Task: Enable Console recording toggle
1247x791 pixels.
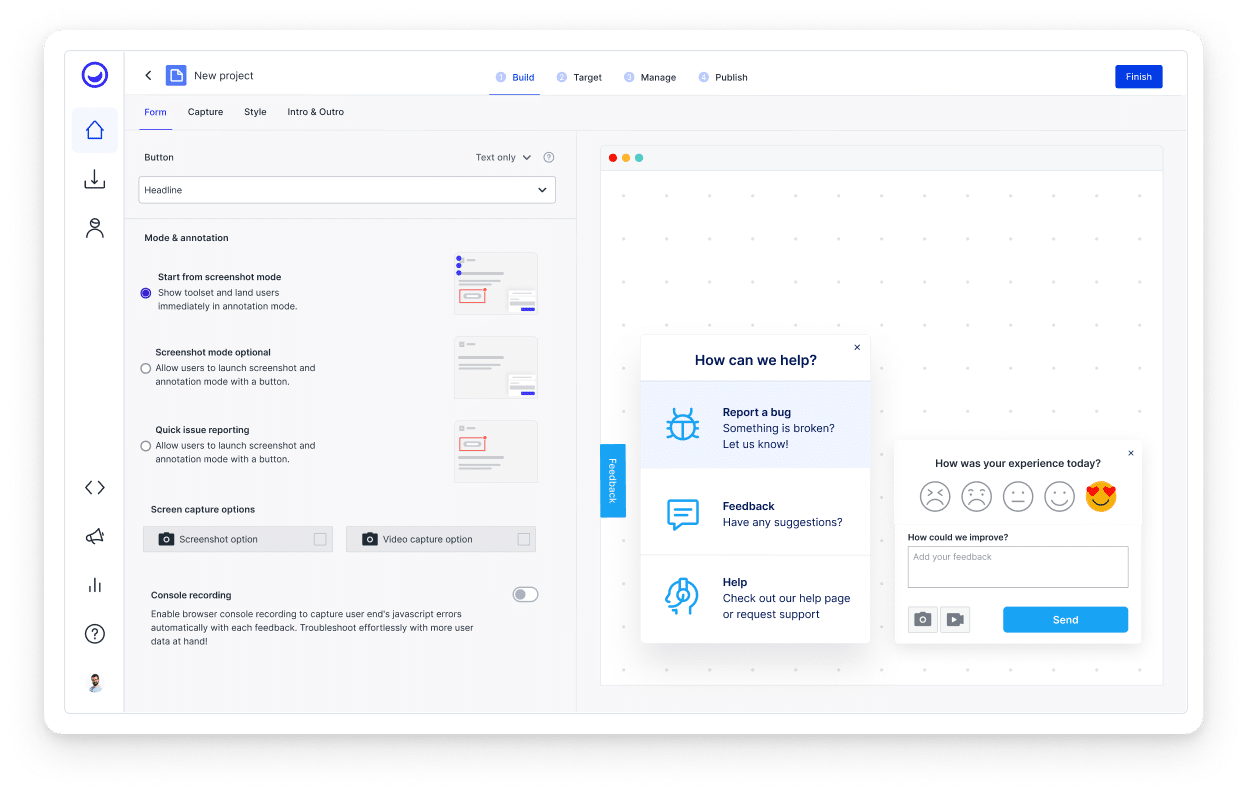Action: point(524,594)
